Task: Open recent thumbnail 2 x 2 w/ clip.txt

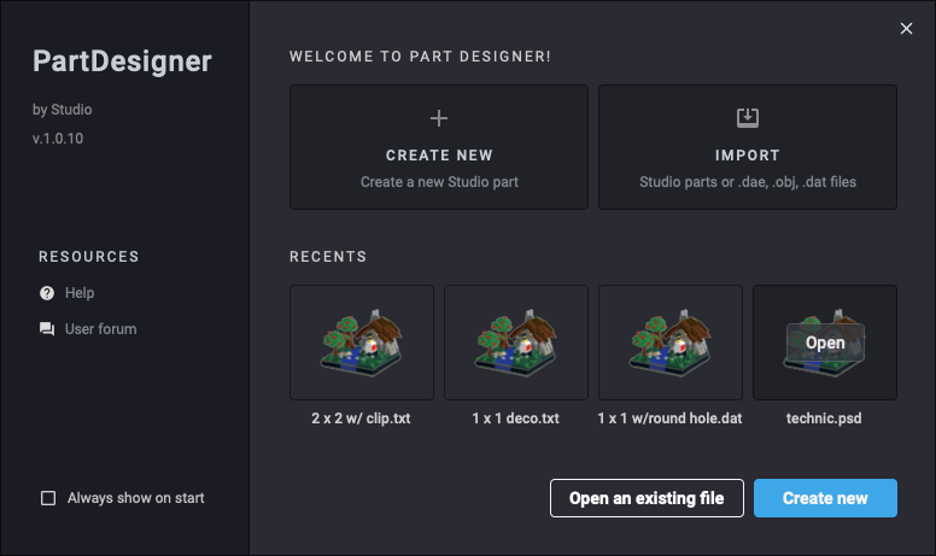Action: click(362, 342)
